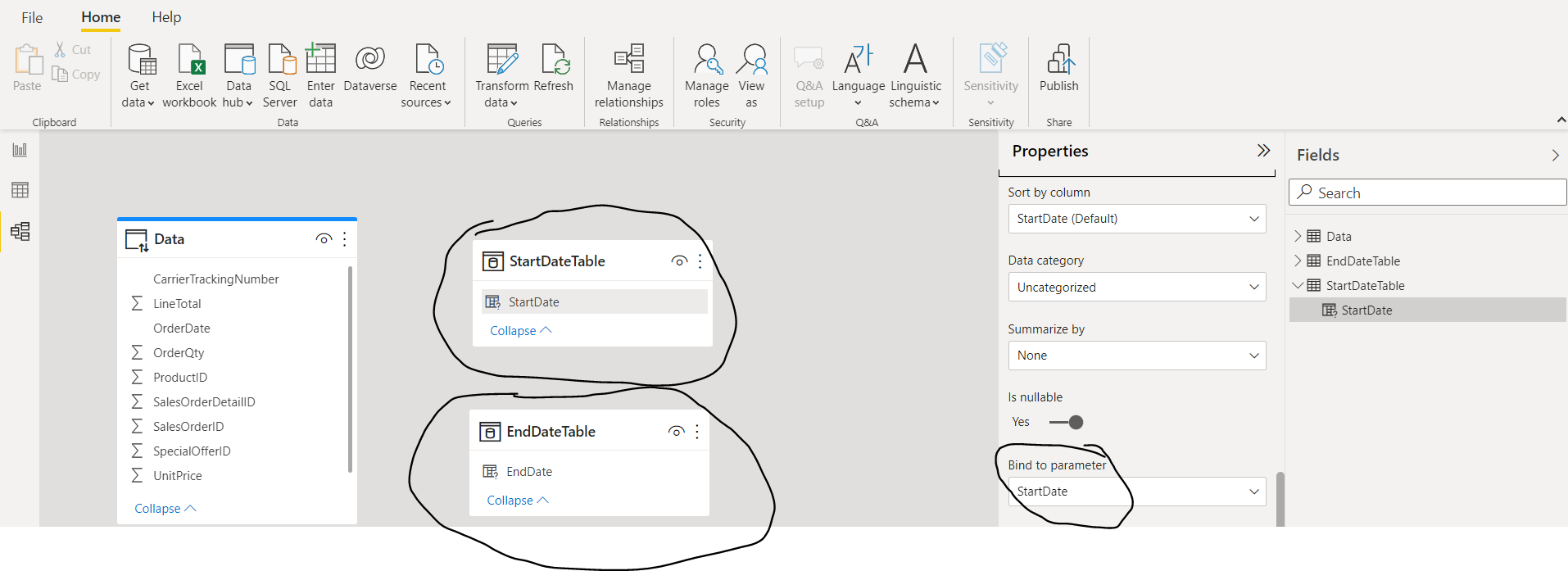Select the OrderQty column
The width and height of the screenshot is (1568, 571).
click(x=179, y=353)
